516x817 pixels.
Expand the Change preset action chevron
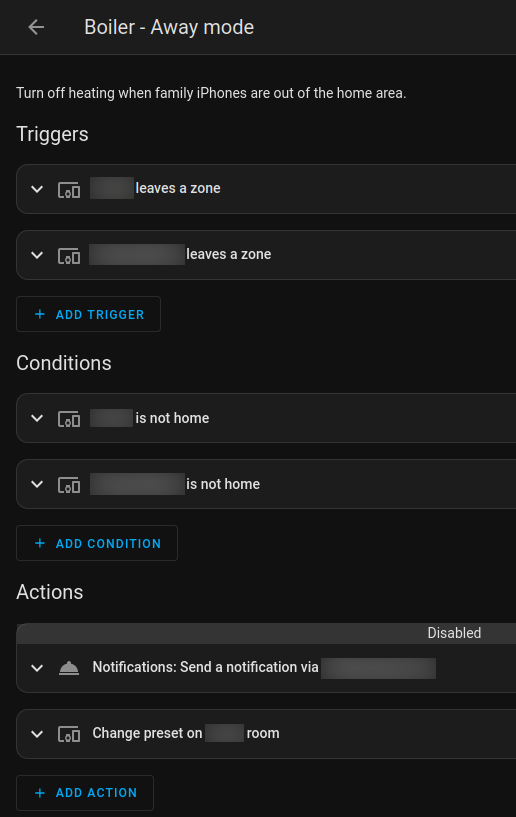click(37, 734)
